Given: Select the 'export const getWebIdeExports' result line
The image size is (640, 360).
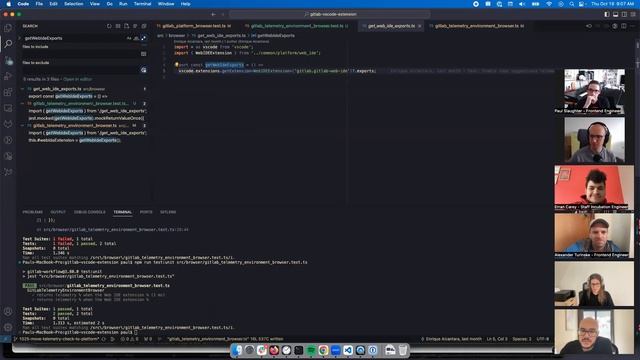Looking at the screenshot, I should 68,96.
